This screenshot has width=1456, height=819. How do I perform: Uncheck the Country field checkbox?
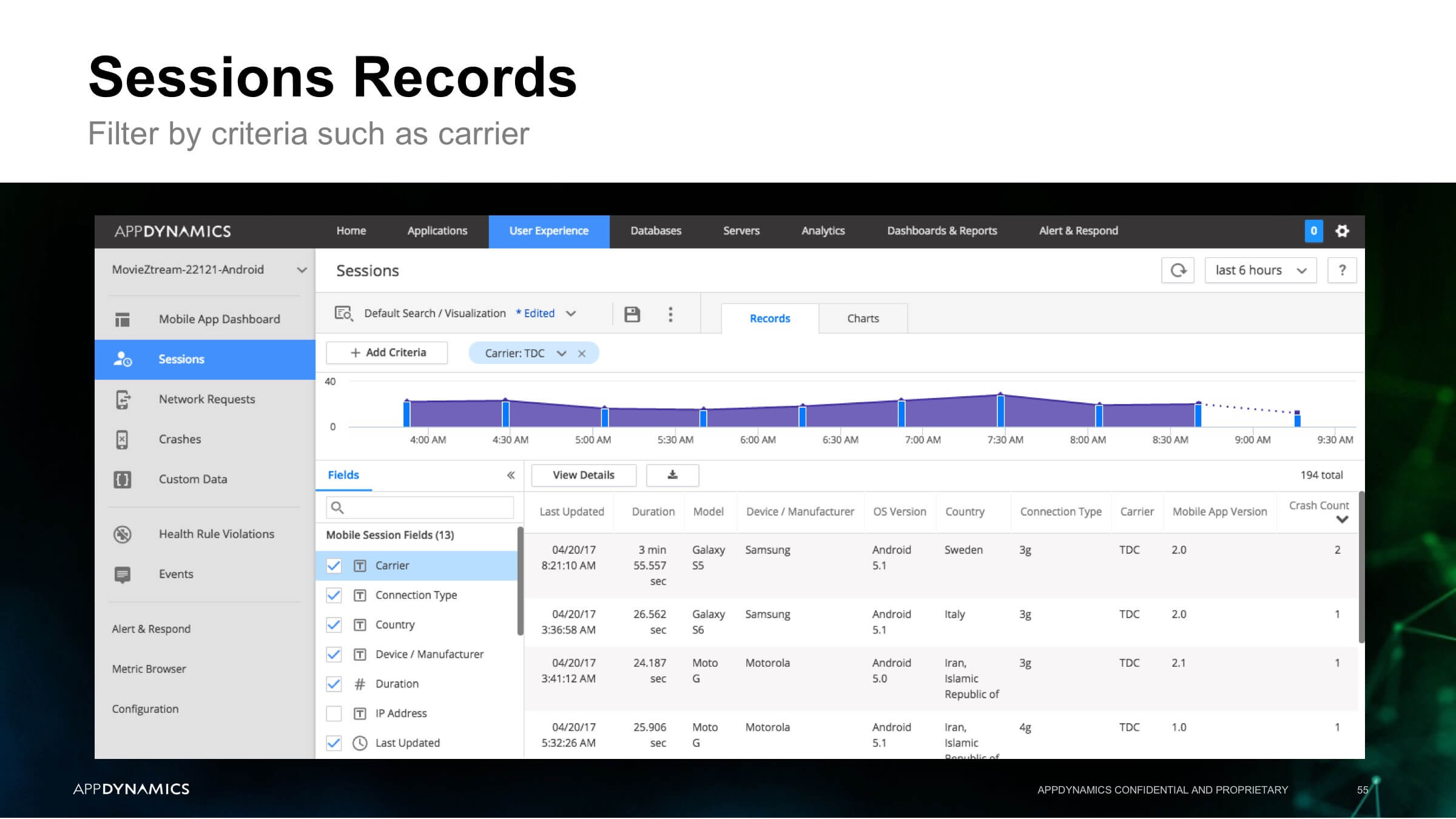tap(334, 625)
